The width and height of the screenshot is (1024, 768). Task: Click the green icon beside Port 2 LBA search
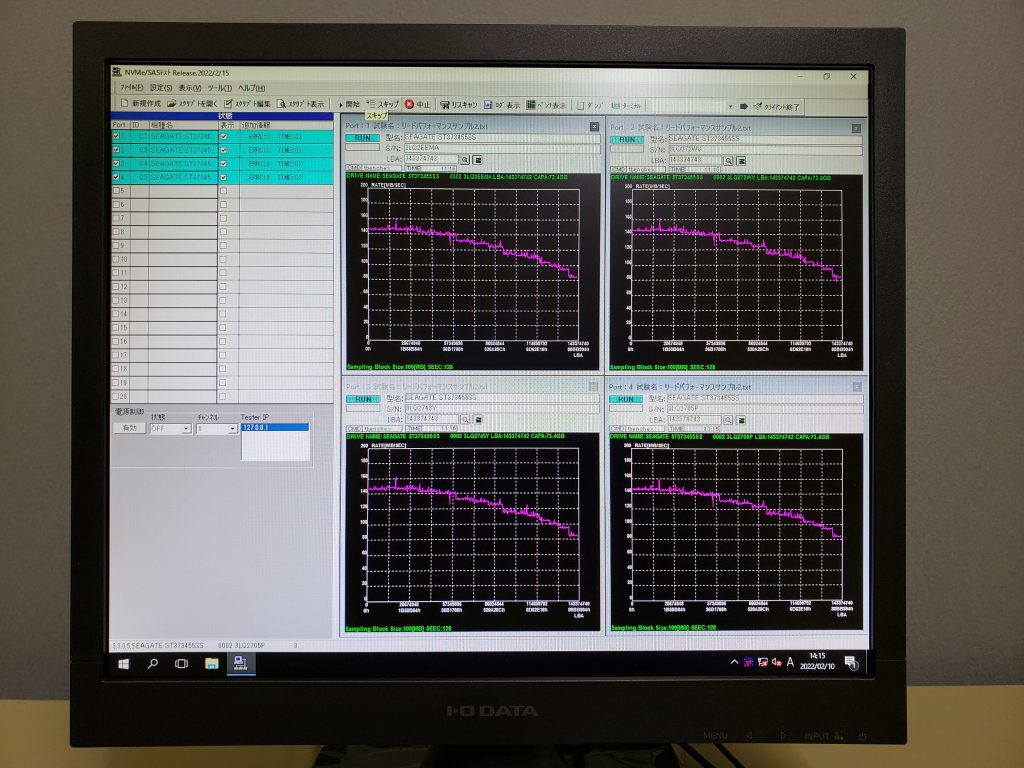(742, 160)
